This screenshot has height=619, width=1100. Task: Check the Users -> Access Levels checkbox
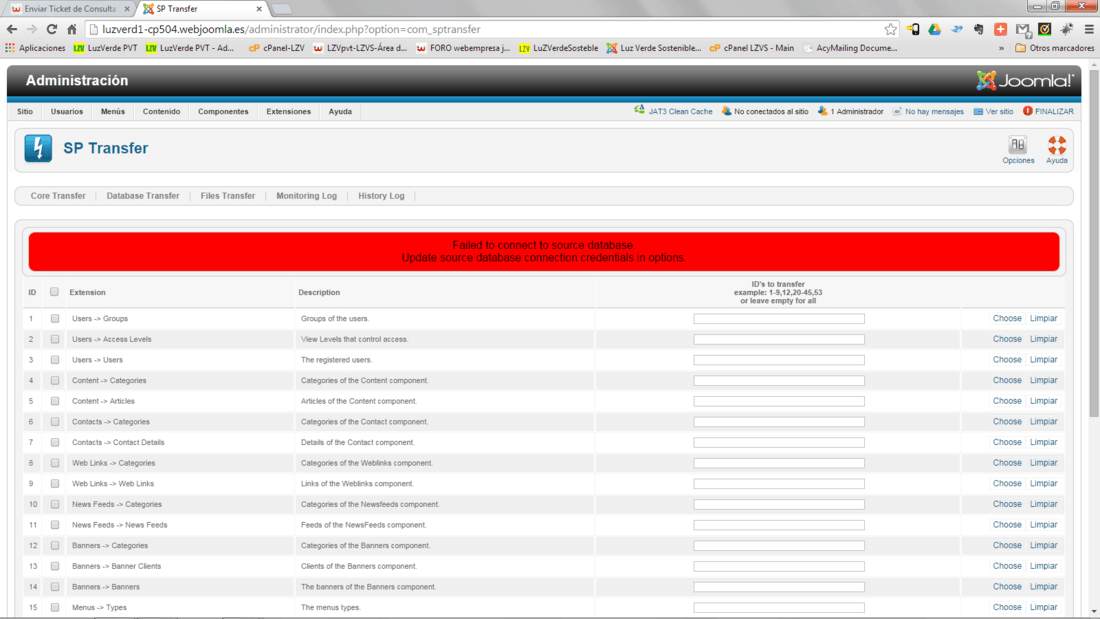click(x=55, y=339)
